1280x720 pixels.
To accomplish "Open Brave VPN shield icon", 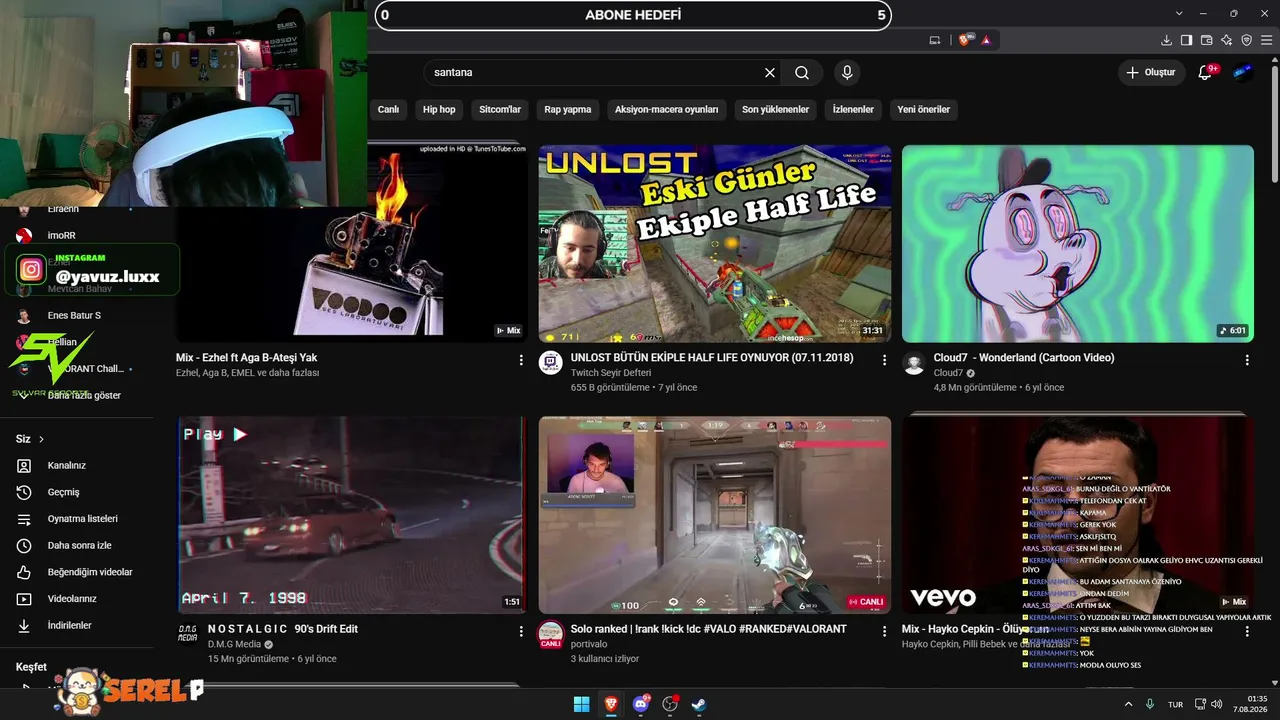I will click(1246, 40).
